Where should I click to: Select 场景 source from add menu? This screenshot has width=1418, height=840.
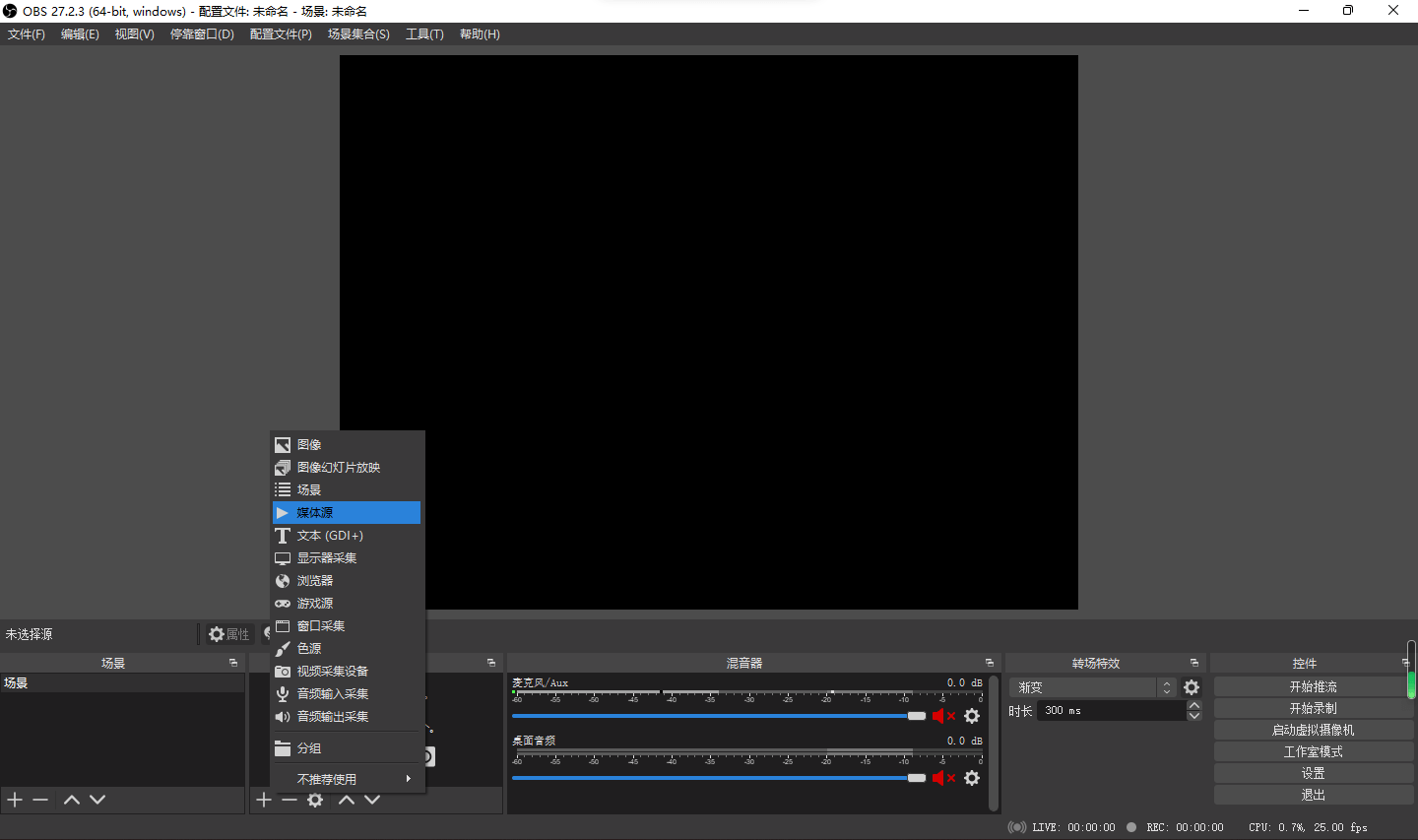[x=347, y=489]
